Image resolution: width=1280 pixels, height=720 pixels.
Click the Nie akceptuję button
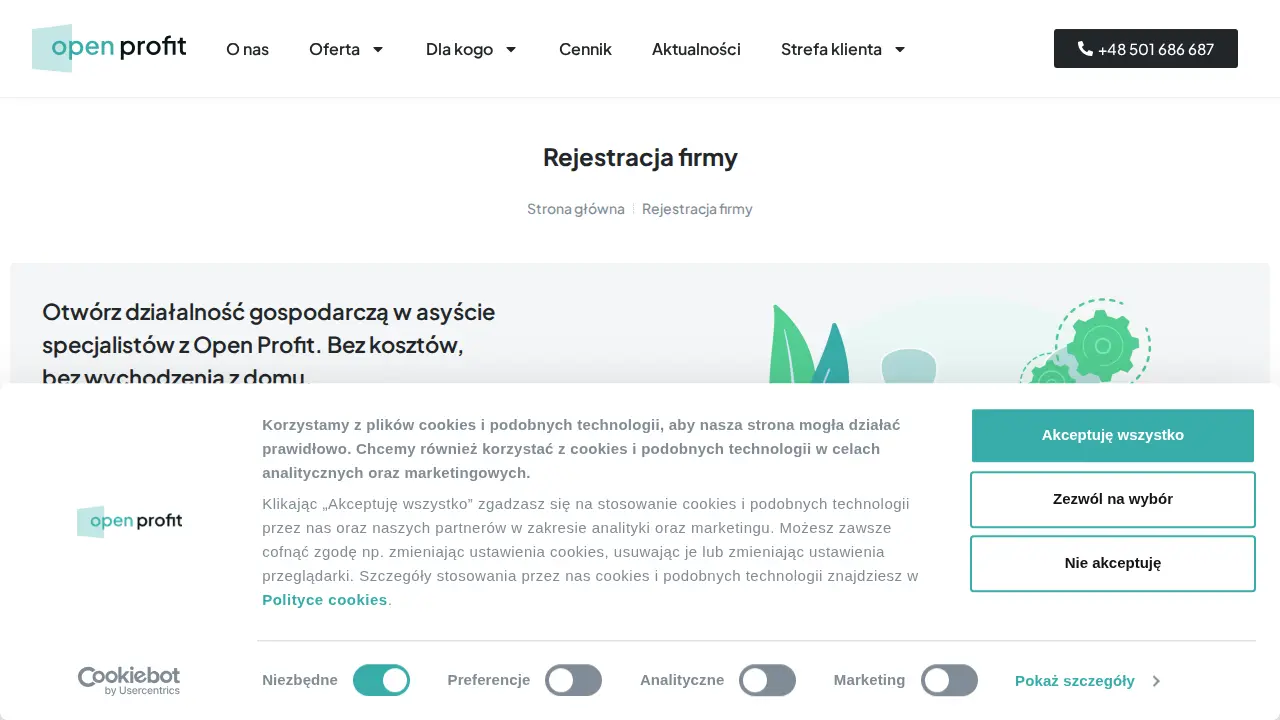tap(1113, 563)
